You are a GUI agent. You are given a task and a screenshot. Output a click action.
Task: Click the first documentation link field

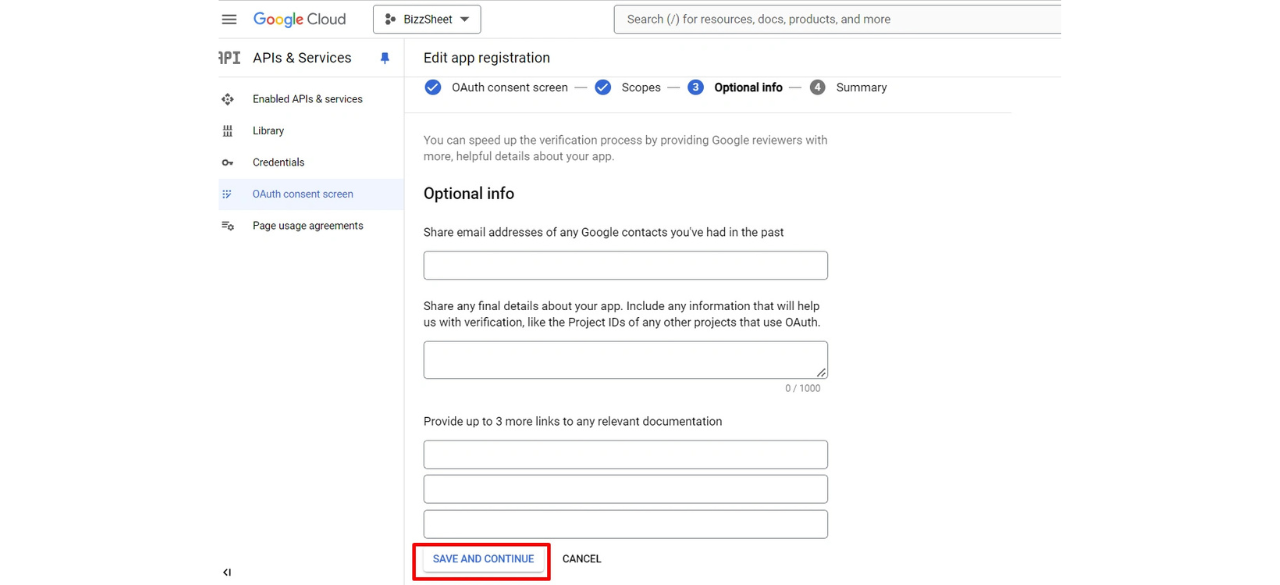point(625,454)
